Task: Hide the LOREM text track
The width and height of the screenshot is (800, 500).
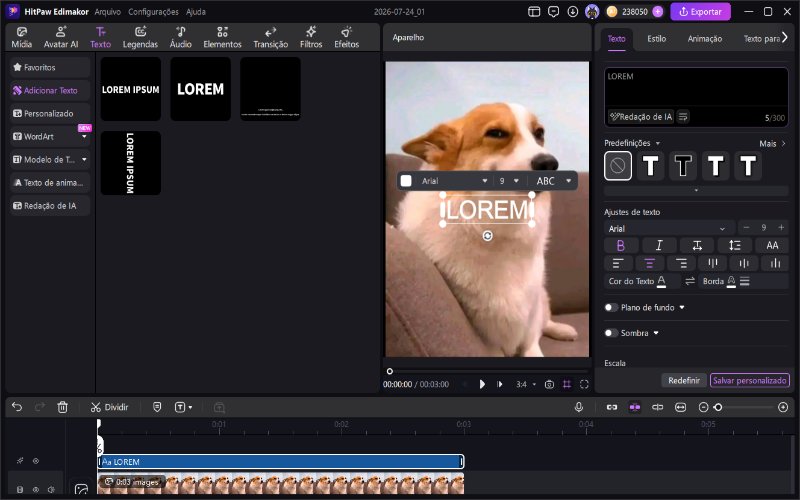Action: coord(36,461)
